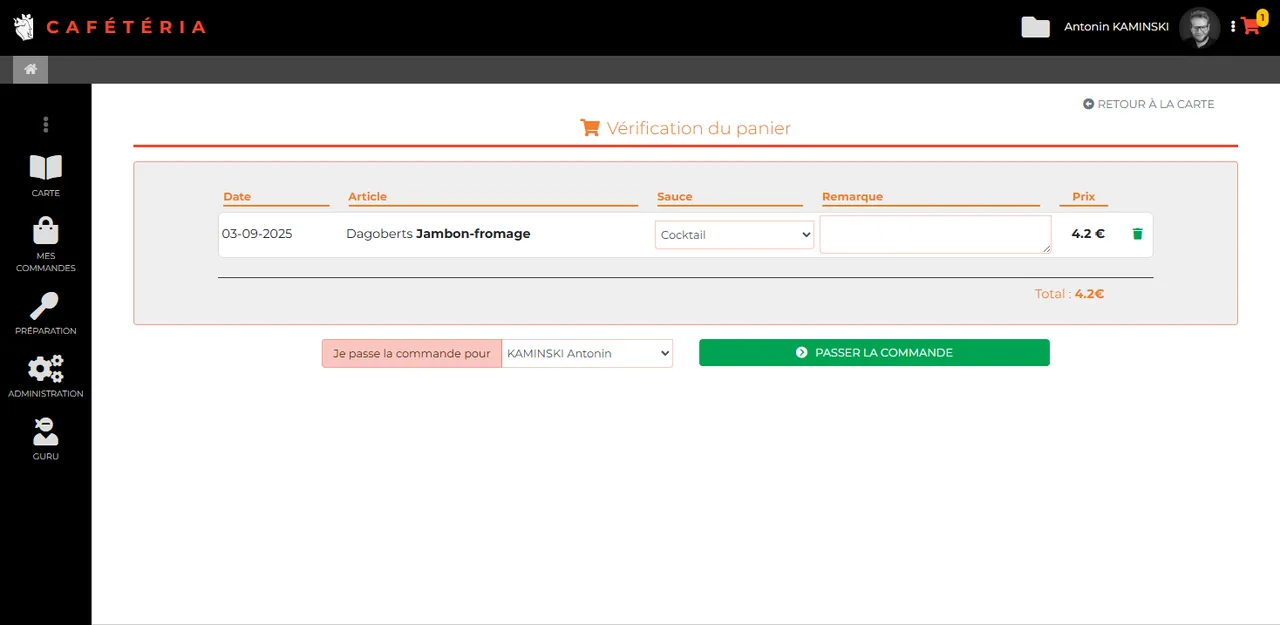1280x625 pixels.
Task: Click the Sauce column header
Action: 675,197
